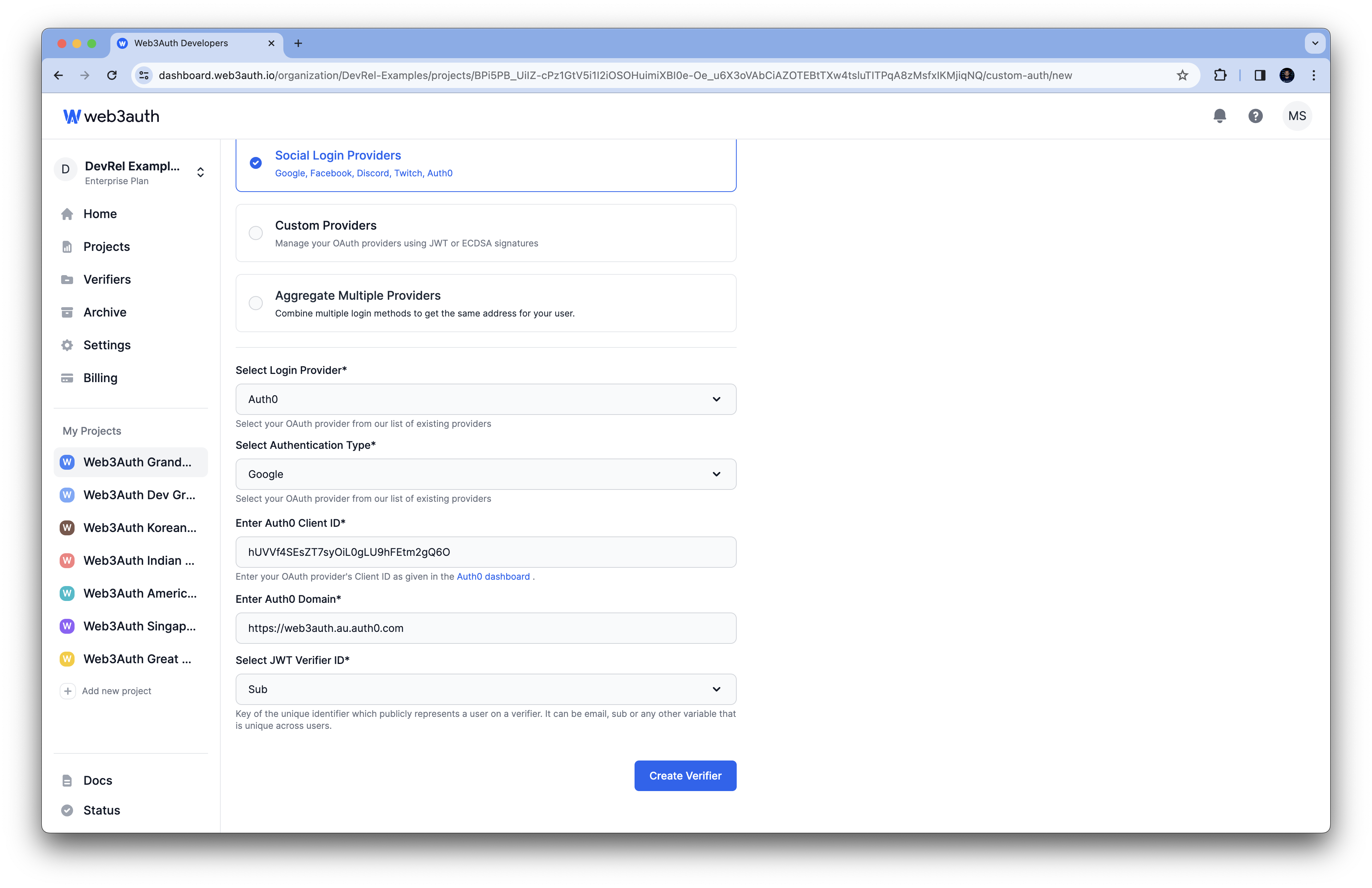
Task: Open the Web3Auth Singap... project
Action: click(131, 626)
